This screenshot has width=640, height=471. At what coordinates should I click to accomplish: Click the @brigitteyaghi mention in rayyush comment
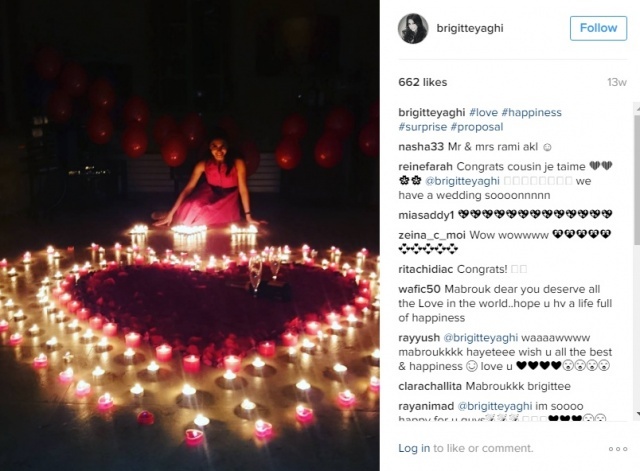pyautogui.click(x=480, y=338)
